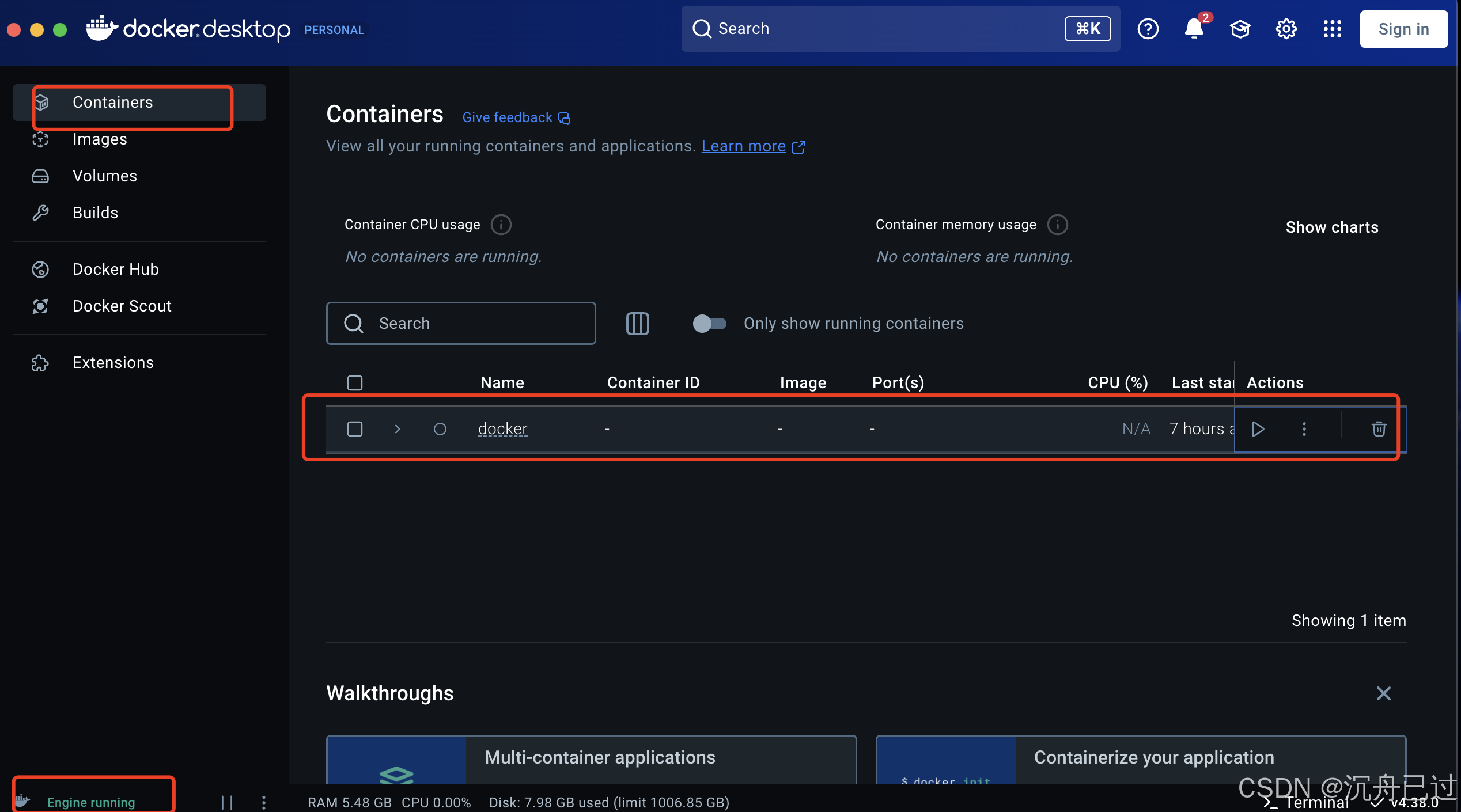The image size is (1461, 812).
Task: Open Settings gear icon
Action: (1286, 29)
